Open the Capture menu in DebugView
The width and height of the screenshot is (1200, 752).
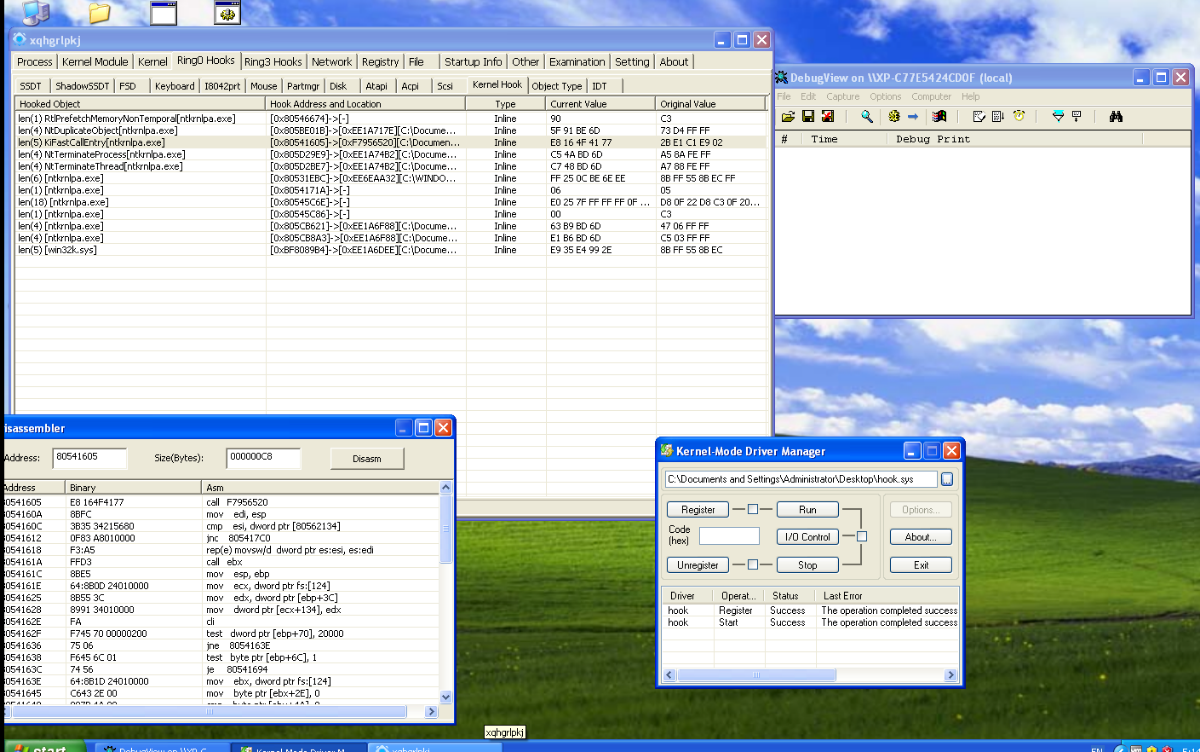(842, 97)
